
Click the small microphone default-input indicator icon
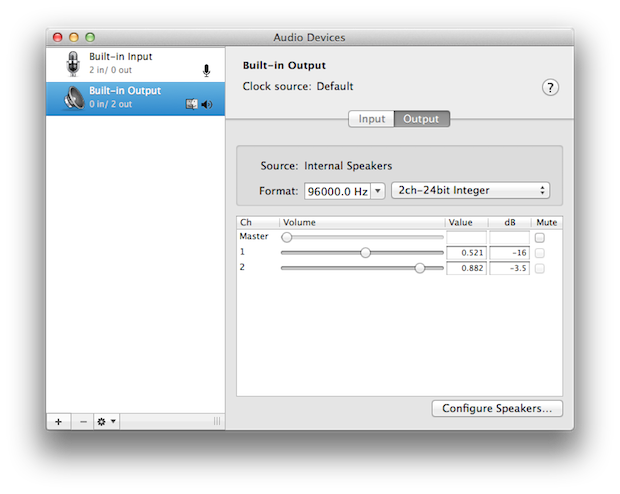(206, 71)
